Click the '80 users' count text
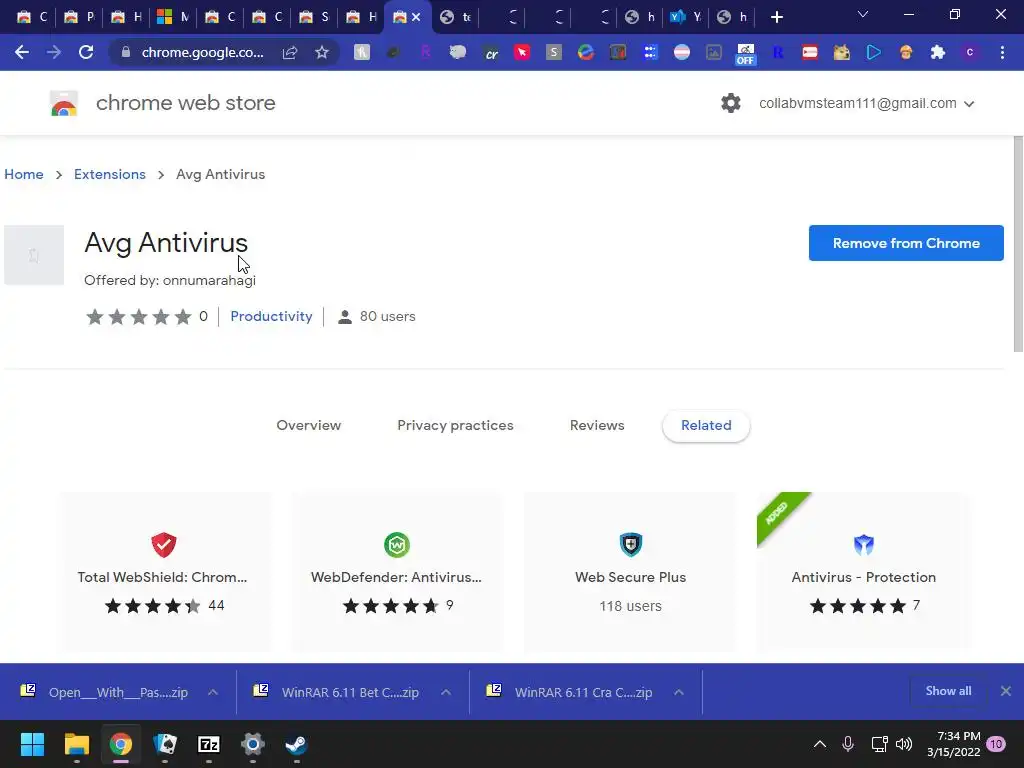This screenshot has height=768, width=1024. (x=387, y=316)
